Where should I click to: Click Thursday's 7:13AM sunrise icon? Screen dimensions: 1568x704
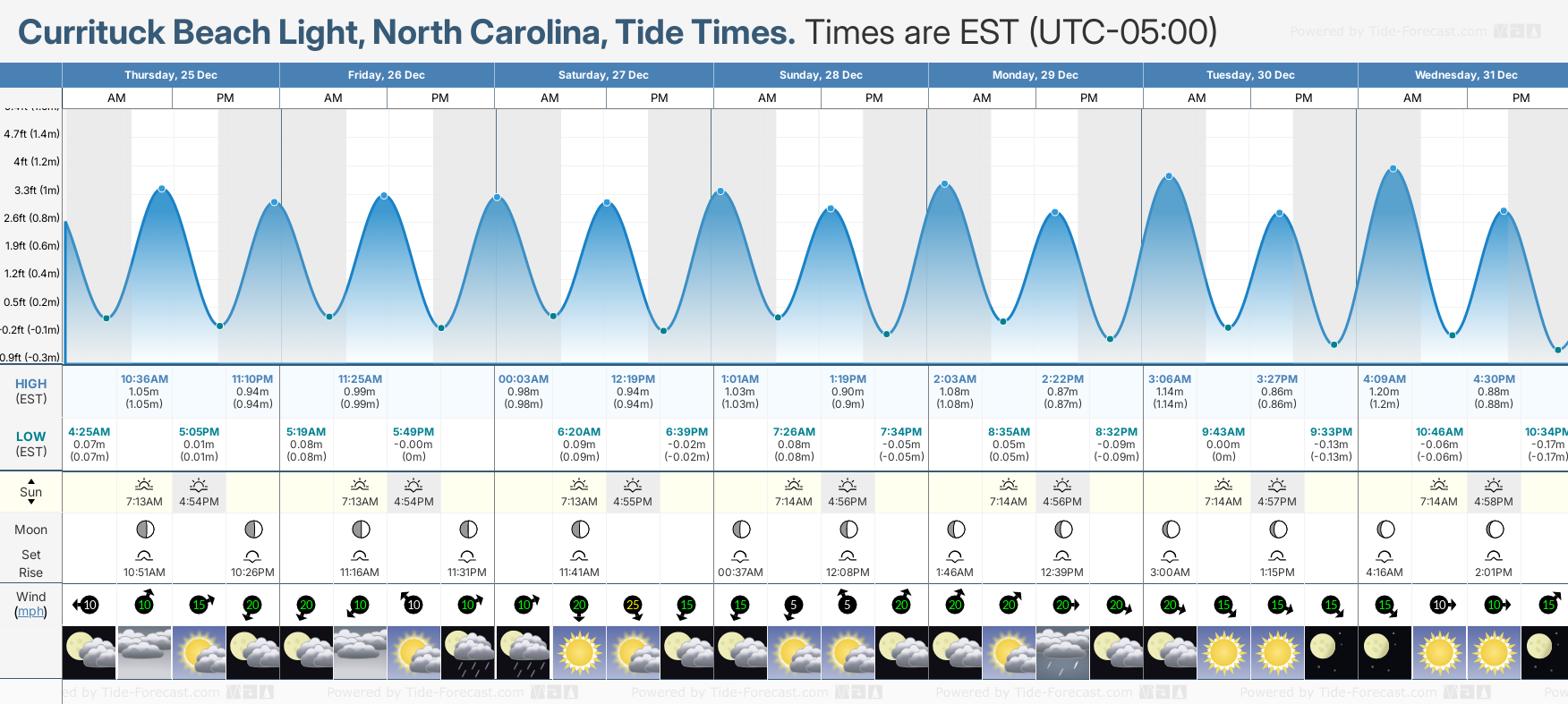144,485
